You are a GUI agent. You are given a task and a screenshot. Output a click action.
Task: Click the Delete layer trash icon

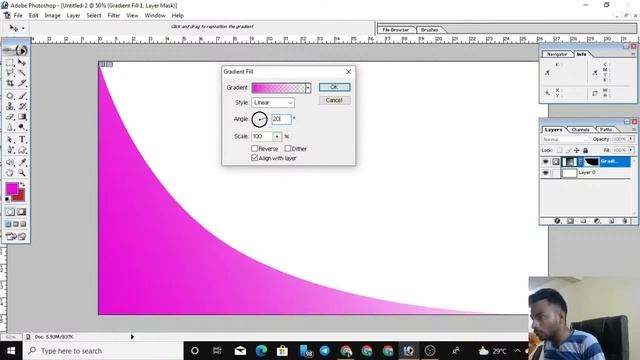click(625, 221)
